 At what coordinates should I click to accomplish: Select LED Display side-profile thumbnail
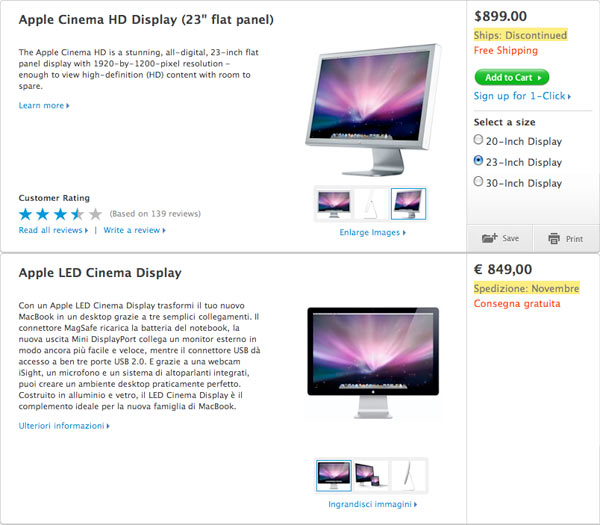click(408, 474)
